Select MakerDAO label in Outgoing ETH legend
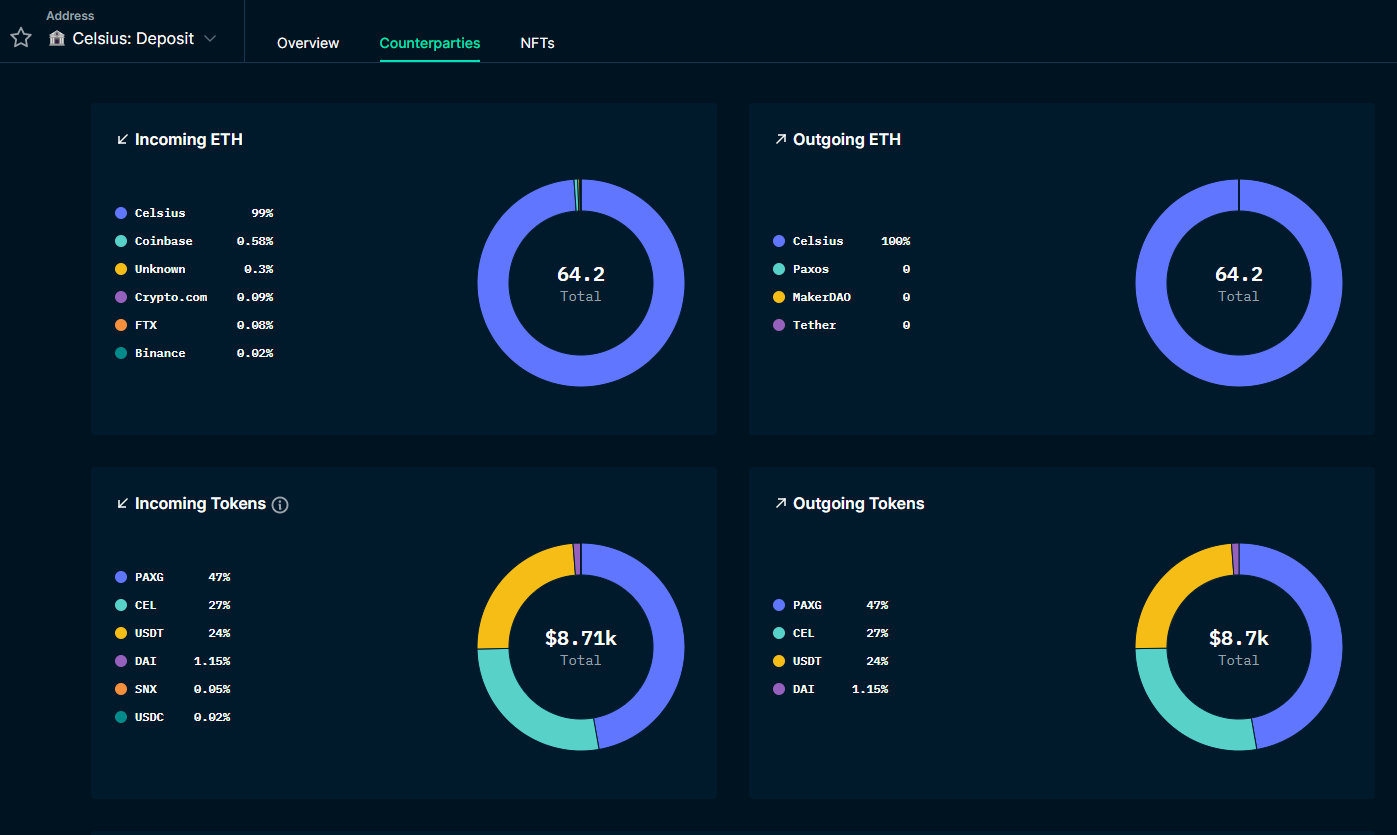 pyautogui.click(x=822, y=297)
